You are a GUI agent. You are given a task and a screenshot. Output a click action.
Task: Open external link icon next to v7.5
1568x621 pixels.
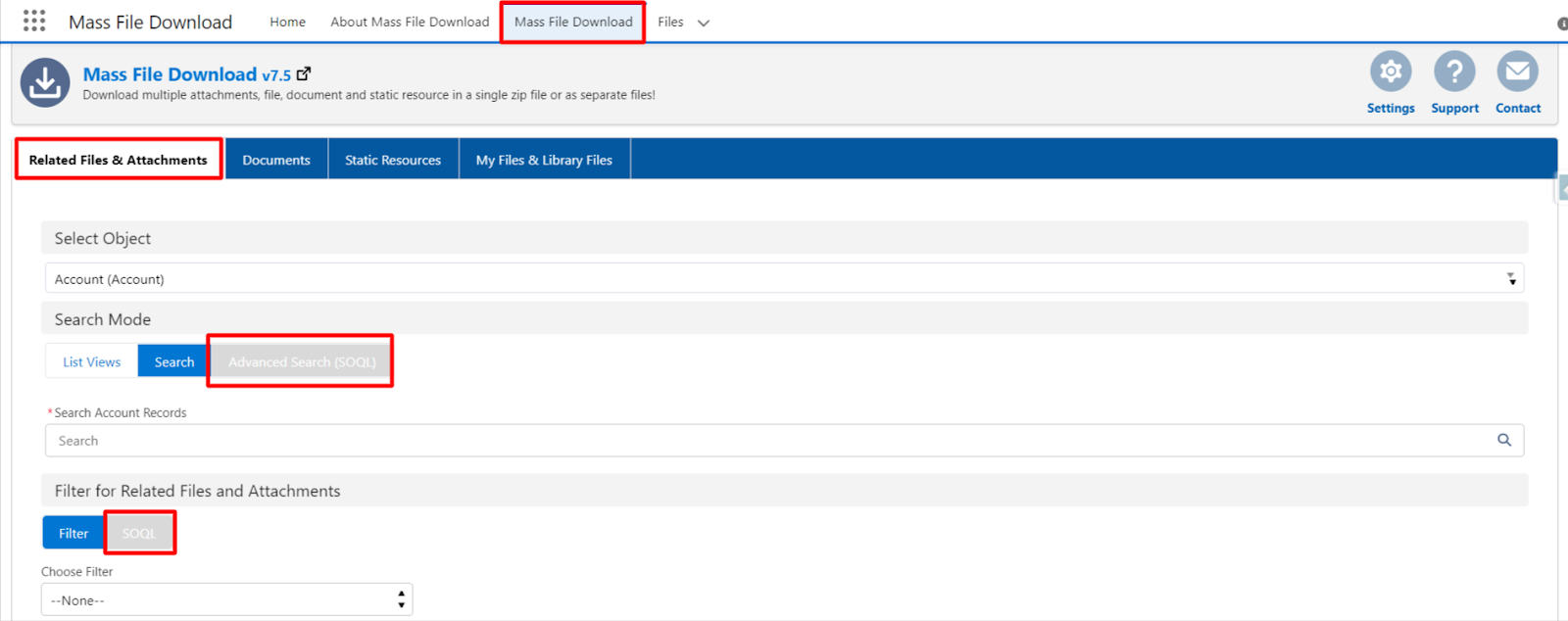pyautogui.click(x=304, y=73)
